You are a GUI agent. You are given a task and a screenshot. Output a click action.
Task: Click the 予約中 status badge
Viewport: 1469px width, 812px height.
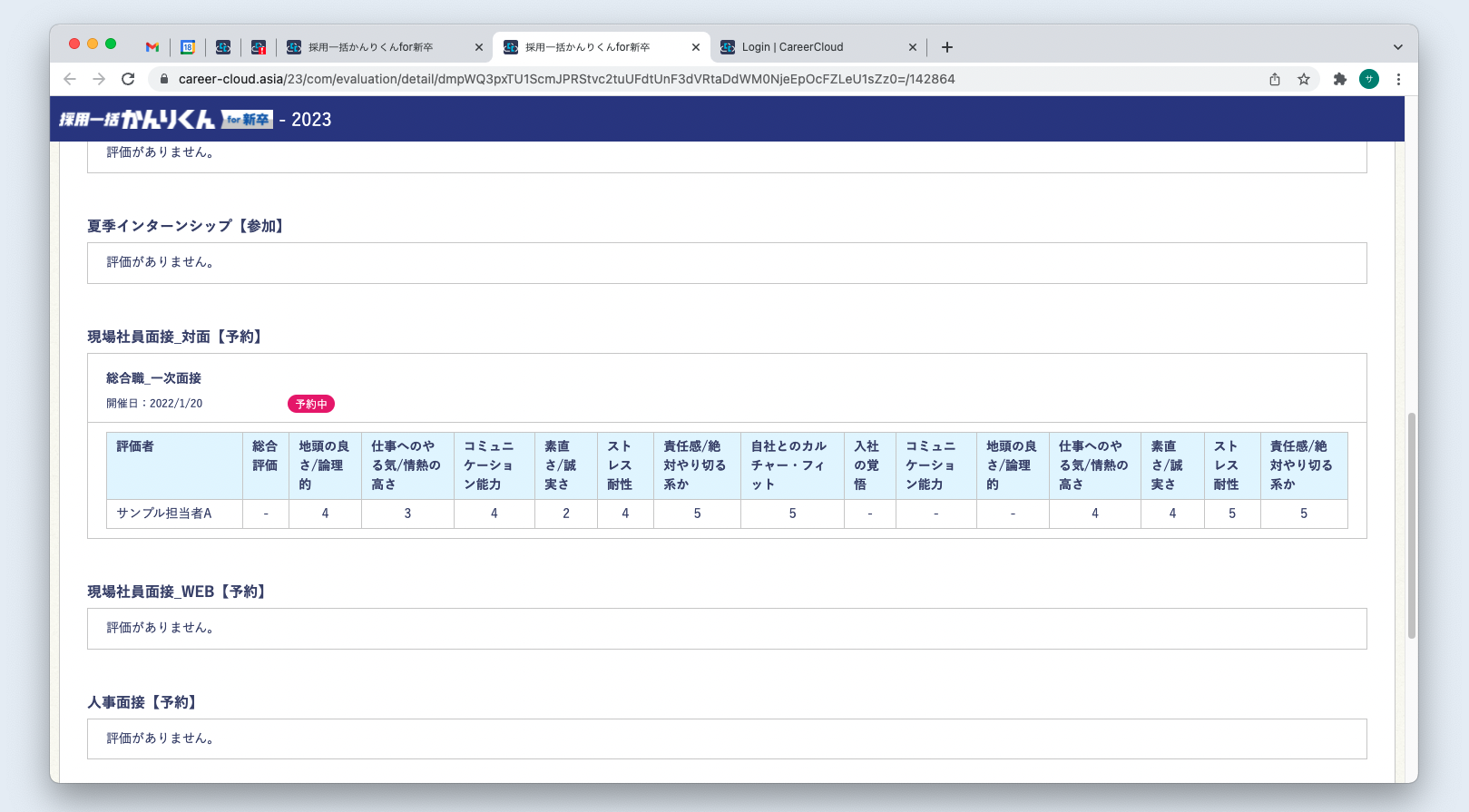pyautogui.click(x=311, y=404)
